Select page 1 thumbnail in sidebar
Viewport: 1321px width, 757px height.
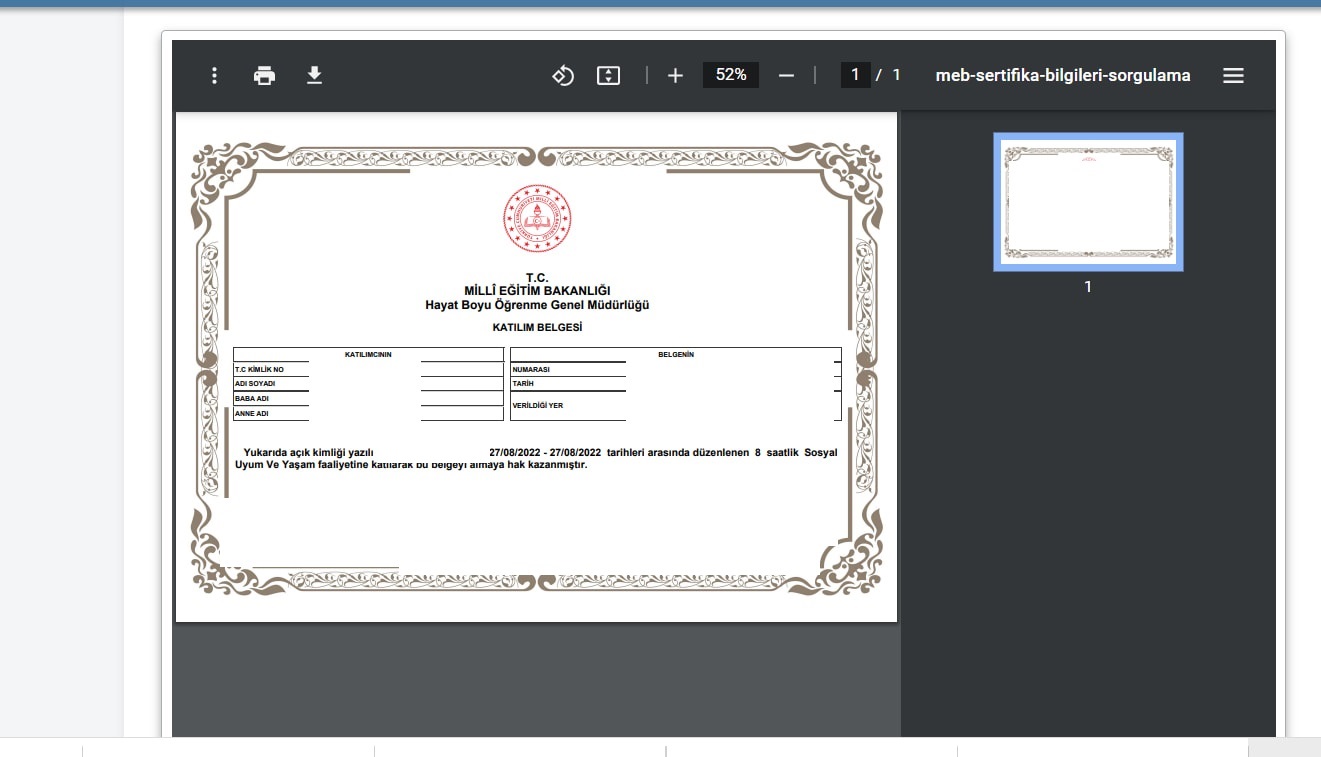(x=1088, y=202)
